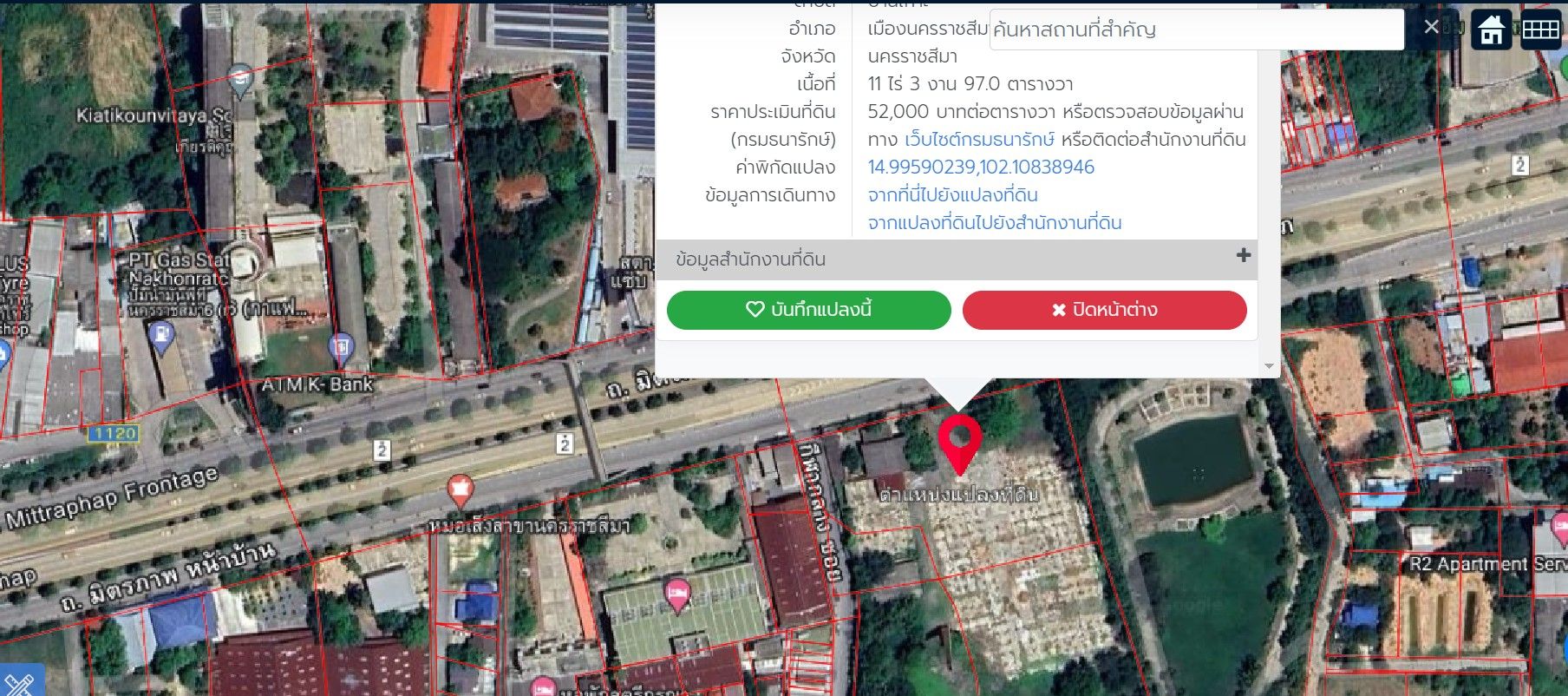Click the 52,000 บาทต่อตารางวา appraisal text

click(x=961, y=112)
